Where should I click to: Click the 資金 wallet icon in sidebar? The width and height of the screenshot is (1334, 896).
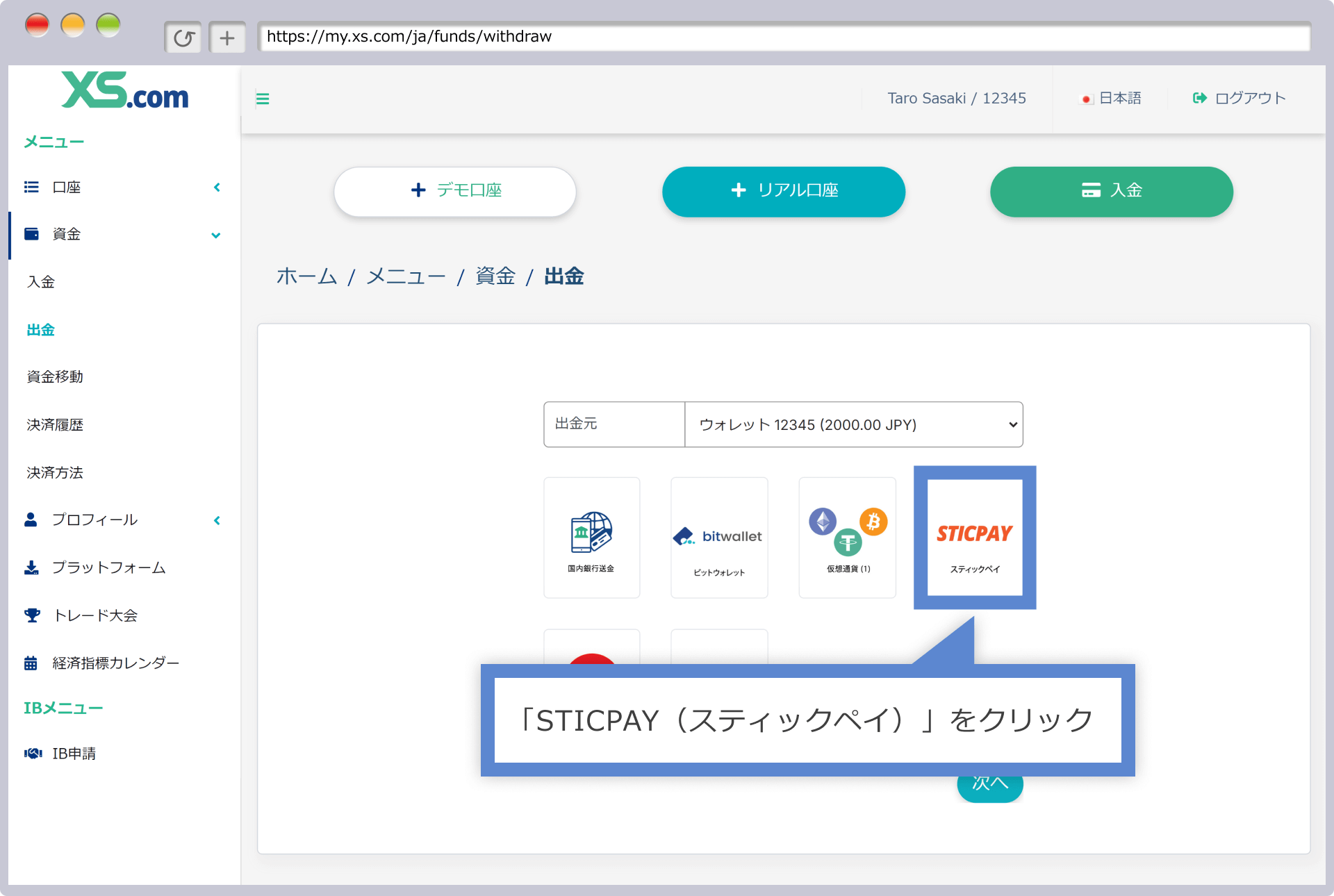(31, 234)
